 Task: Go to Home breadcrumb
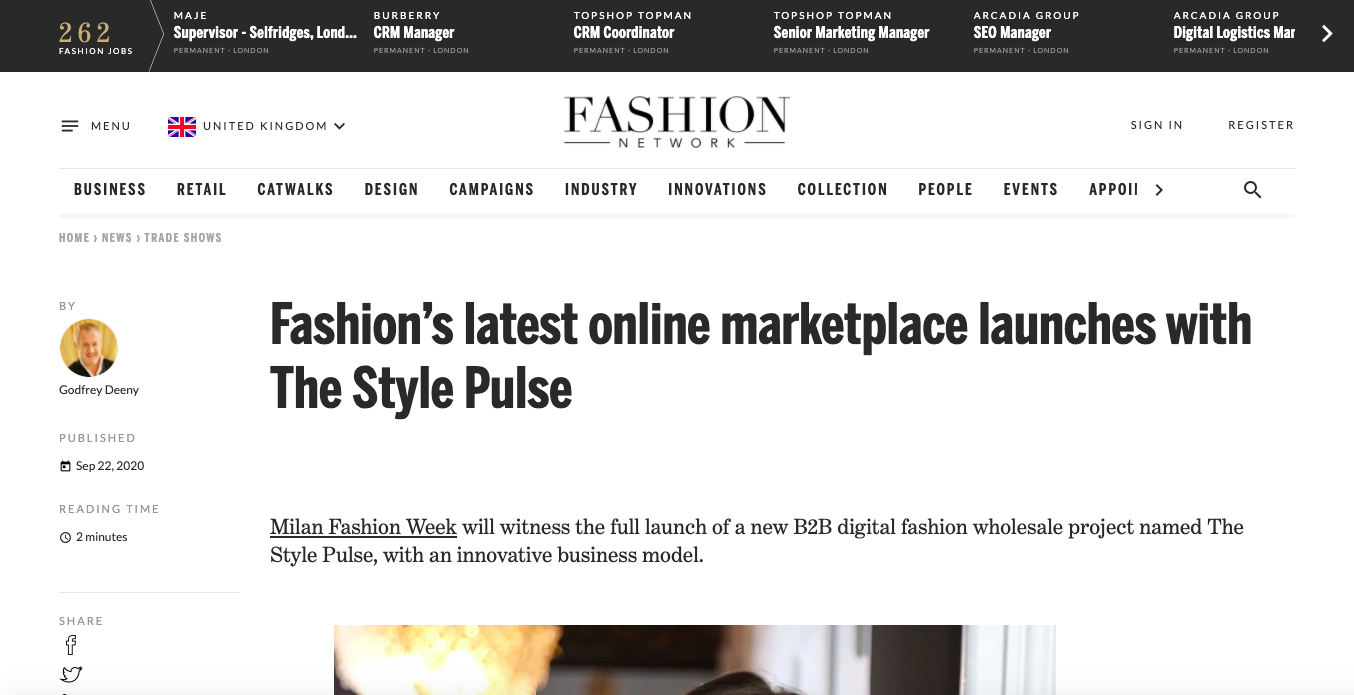click(74, 238)
